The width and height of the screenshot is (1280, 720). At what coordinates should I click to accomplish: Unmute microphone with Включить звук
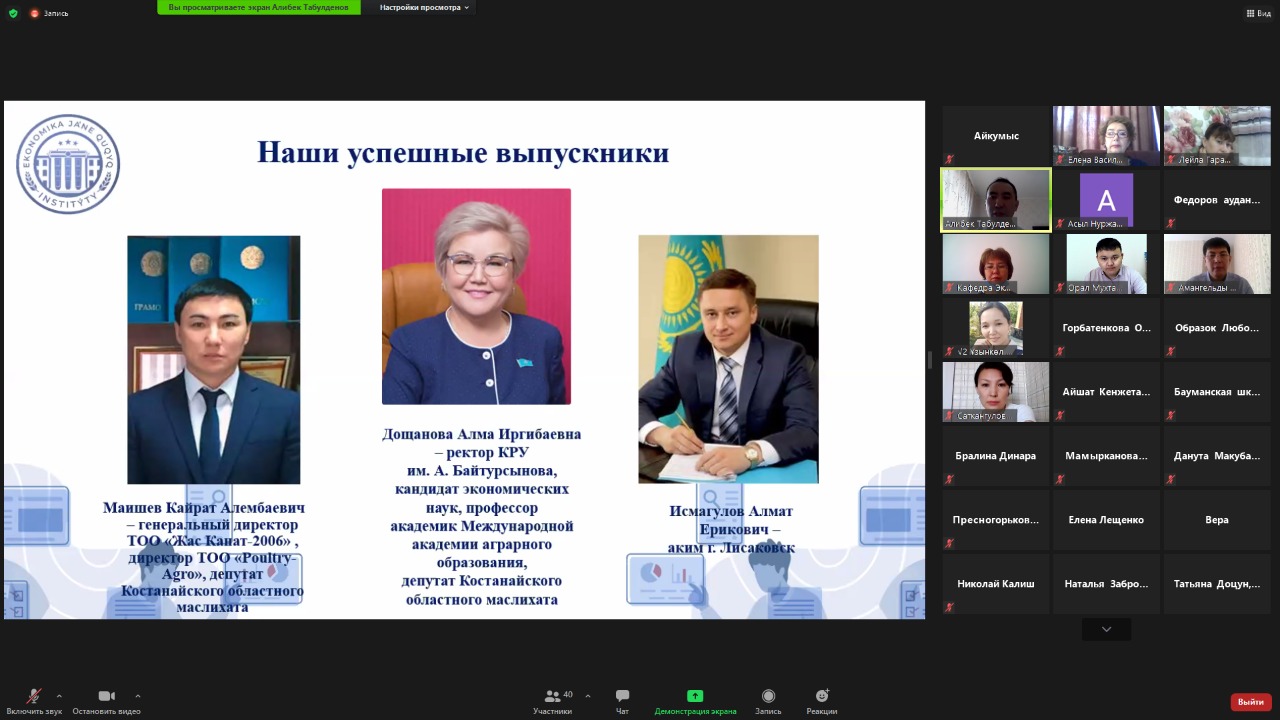click(34, 702)
